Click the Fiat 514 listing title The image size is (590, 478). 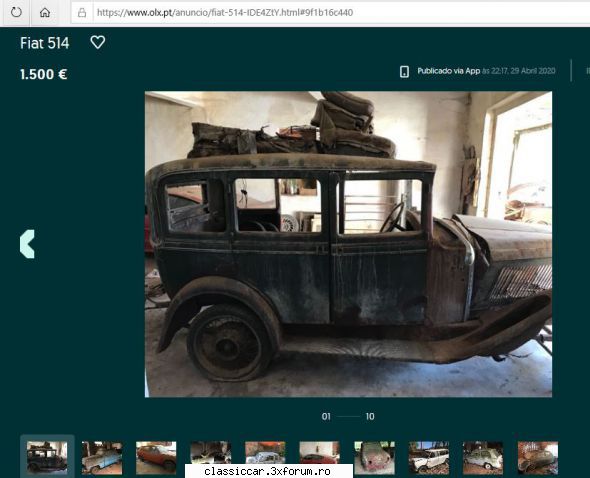tap(45, 43)
